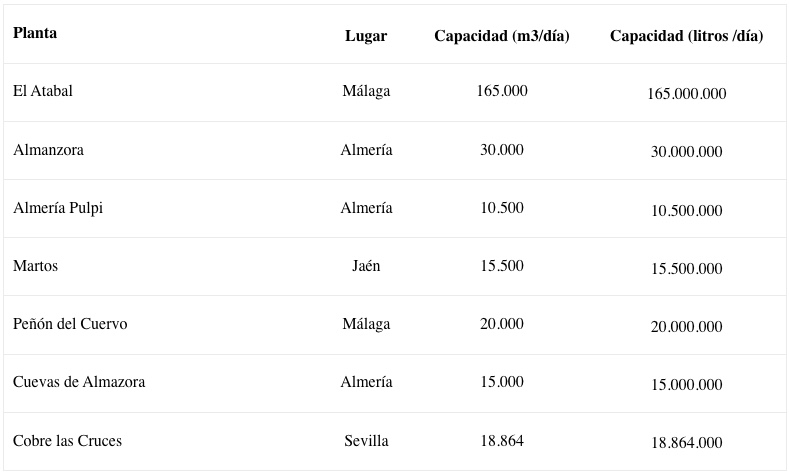Image resolution: width=789 pixels, height=476 pixels.
Task: Click the Cobre las Cruces cell
Action: point(67,441)
